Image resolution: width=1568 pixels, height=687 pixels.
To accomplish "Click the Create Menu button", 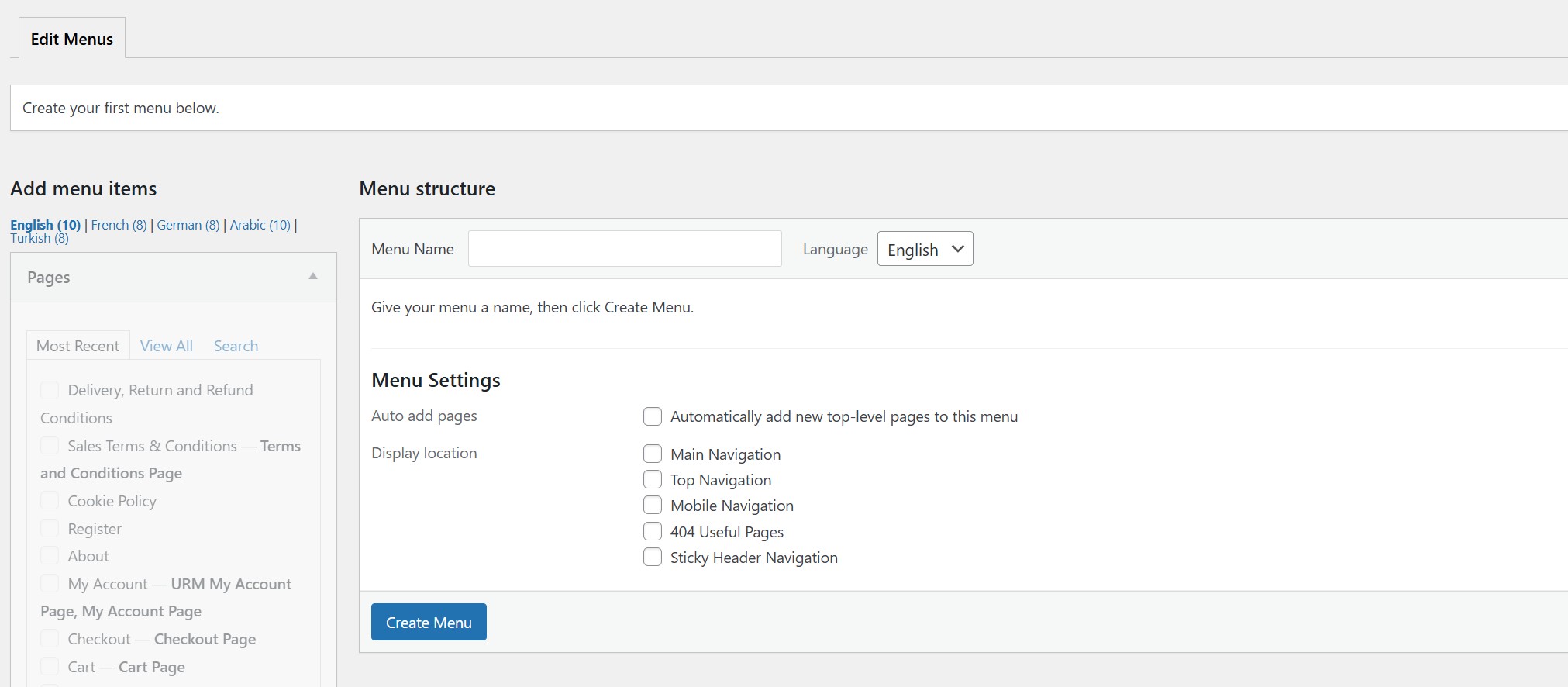I will coord(429,623).
